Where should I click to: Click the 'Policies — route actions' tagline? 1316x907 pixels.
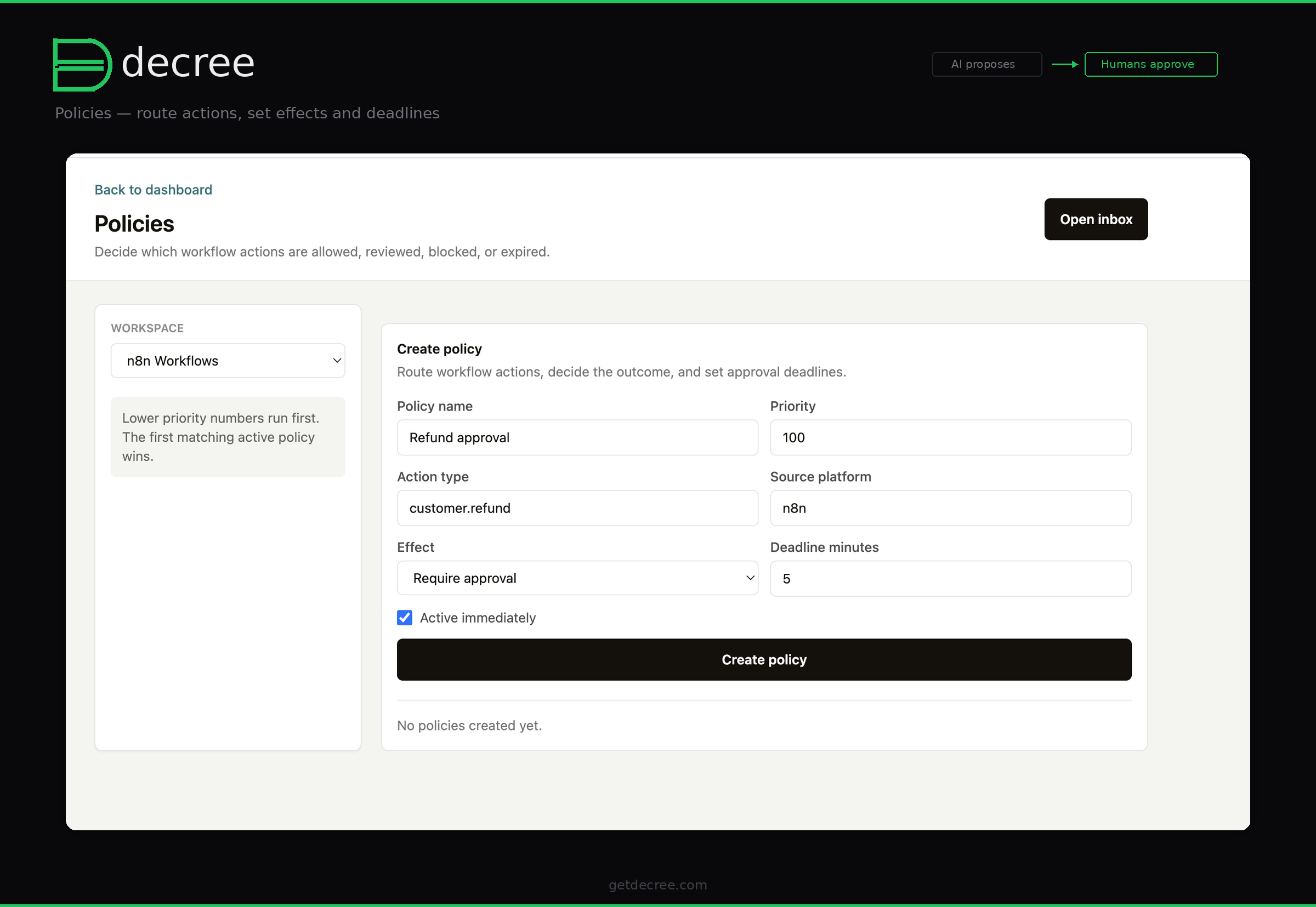point(247,113)
